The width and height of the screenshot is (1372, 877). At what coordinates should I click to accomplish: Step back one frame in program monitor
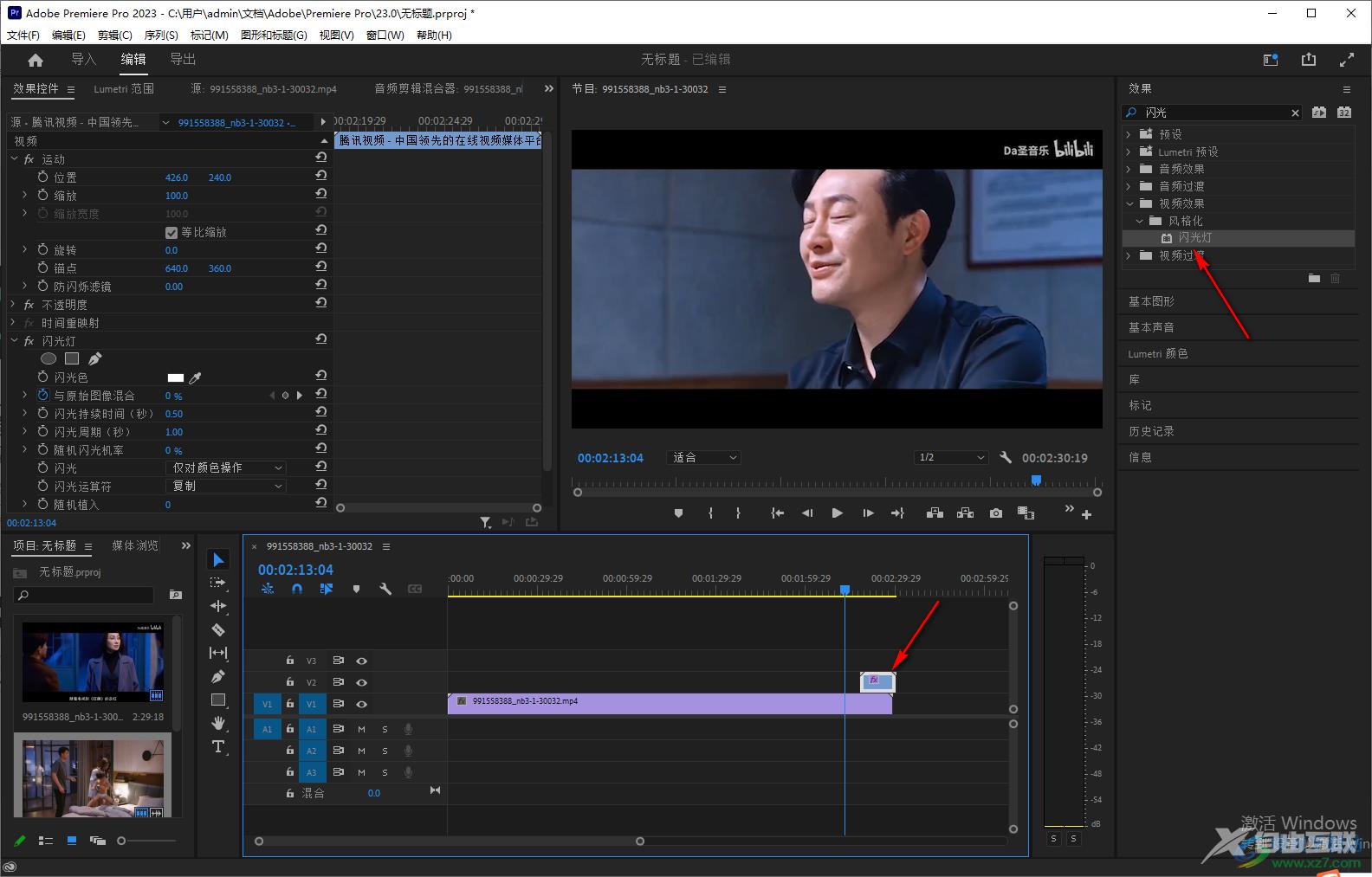(807, 513)
